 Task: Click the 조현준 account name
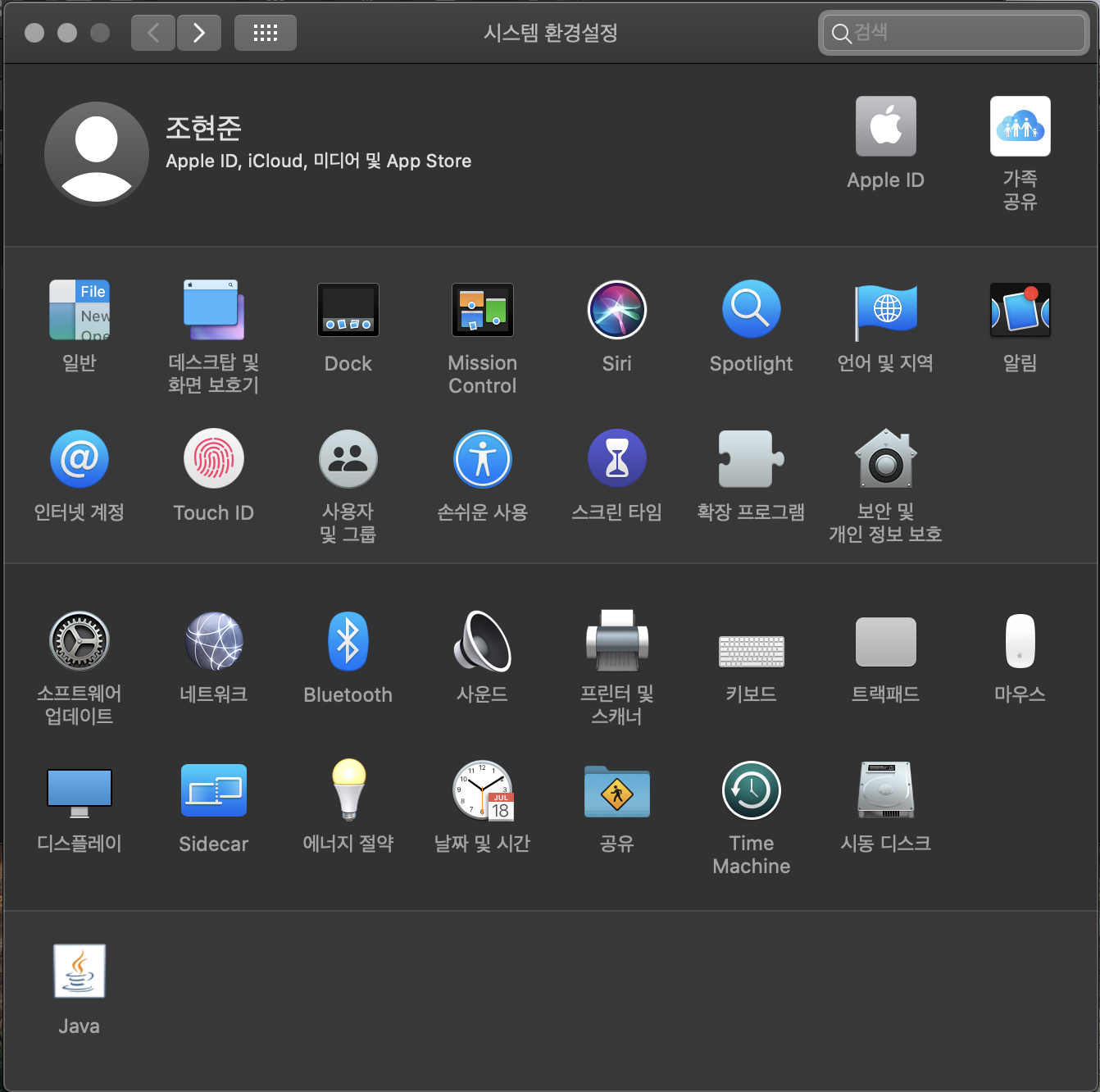[x=203, y=127]
